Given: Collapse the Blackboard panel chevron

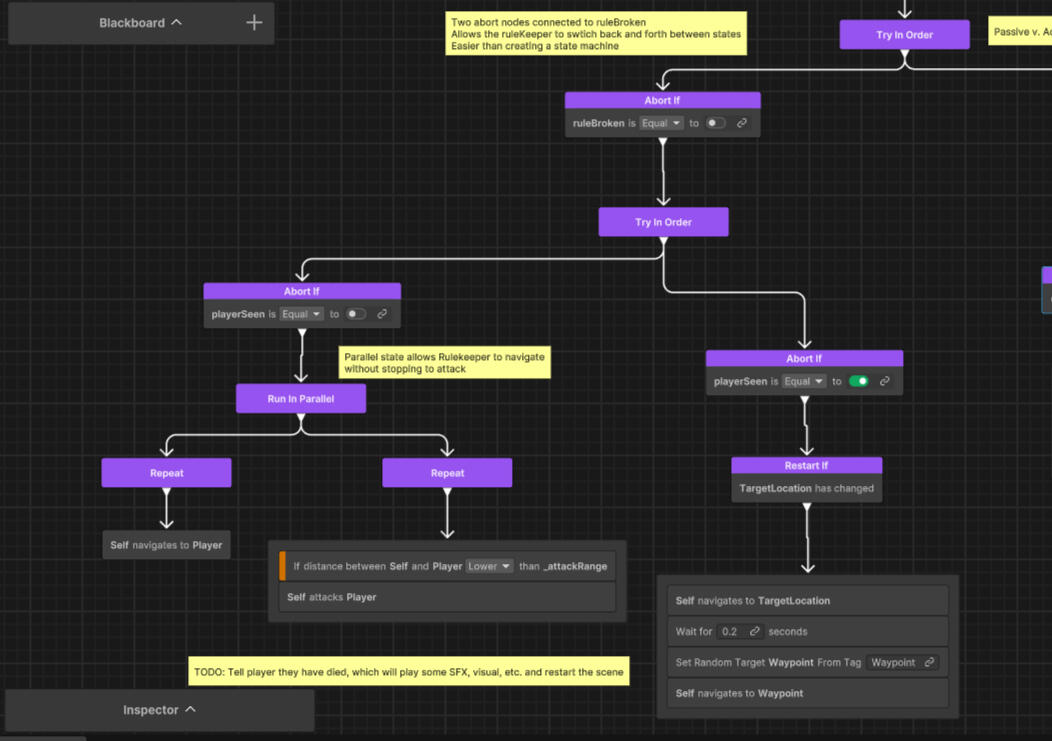Looking at the screenshot, I should coord(176,22).
